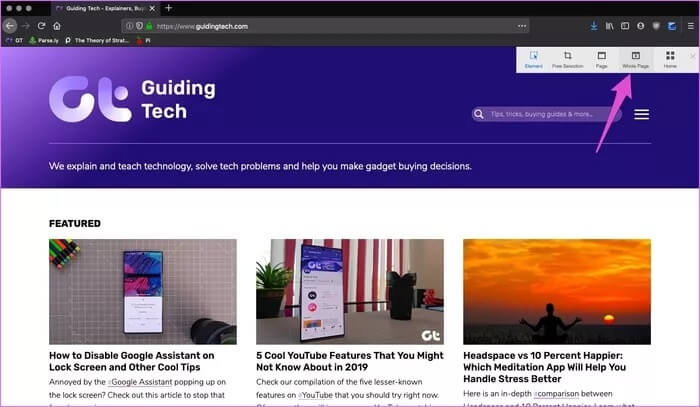This screenshot has width=700, height=407.
Task: Open a new browser tab
Action: (168, 8)
